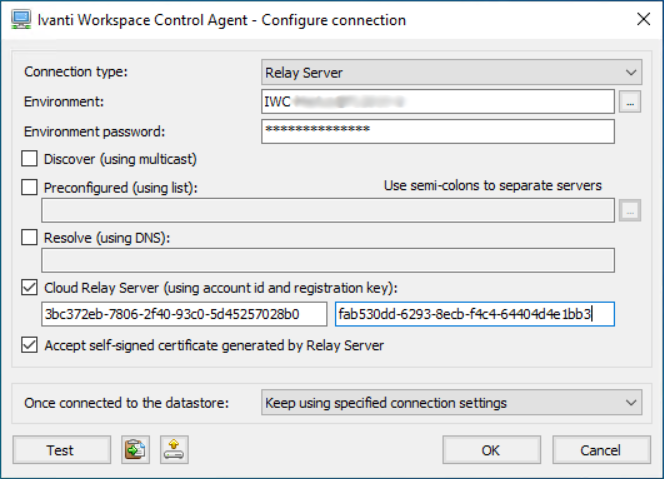This screenshot has height=479, width=664.
Task: Tick the Preconfigured (using list) checkbox
Action: [x=30, y=186]
